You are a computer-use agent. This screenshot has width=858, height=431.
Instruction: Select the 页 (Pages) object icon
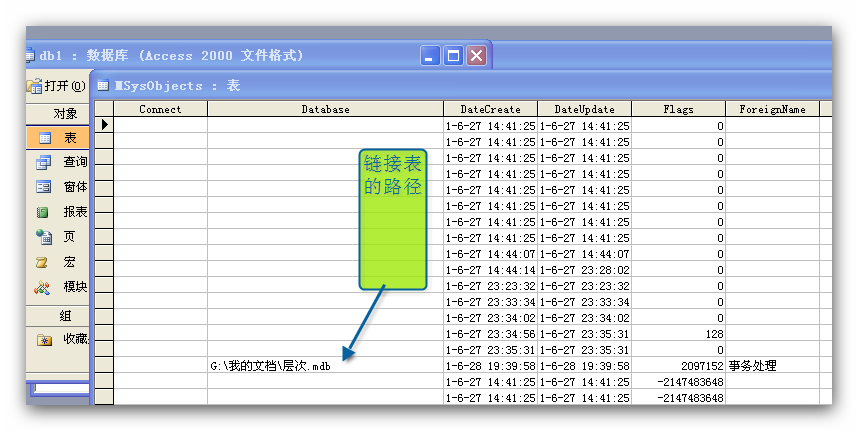click(x=43, y=237)
